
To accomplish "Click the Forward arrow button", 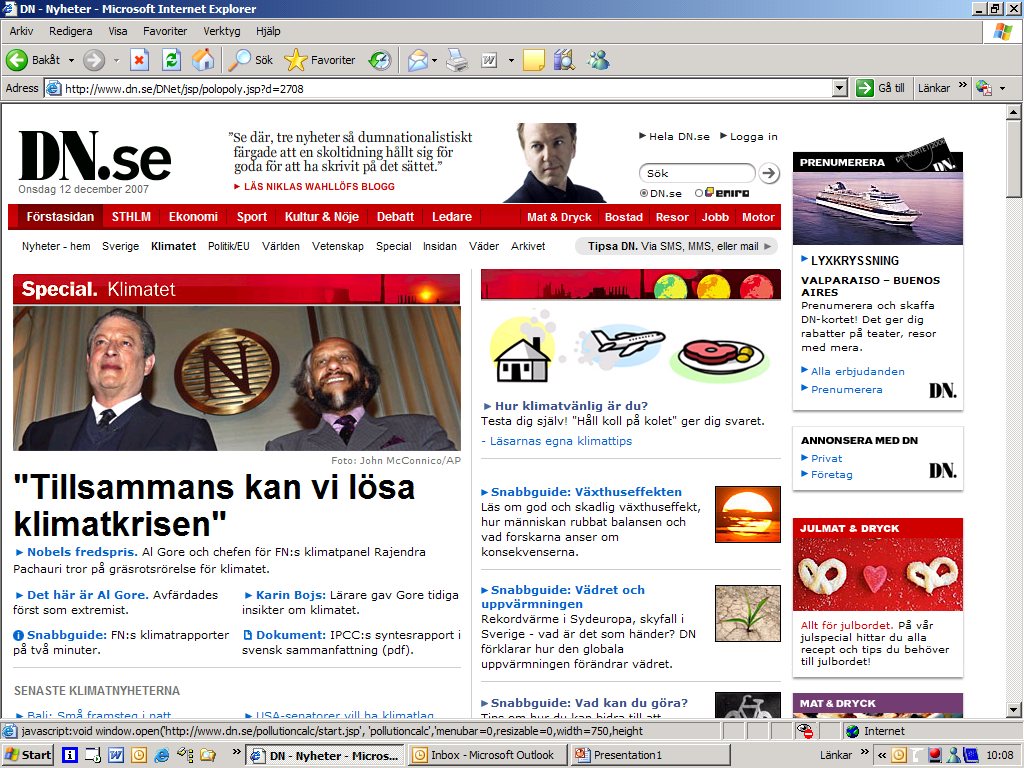I will pyautogui.click(x=94, y=60).
